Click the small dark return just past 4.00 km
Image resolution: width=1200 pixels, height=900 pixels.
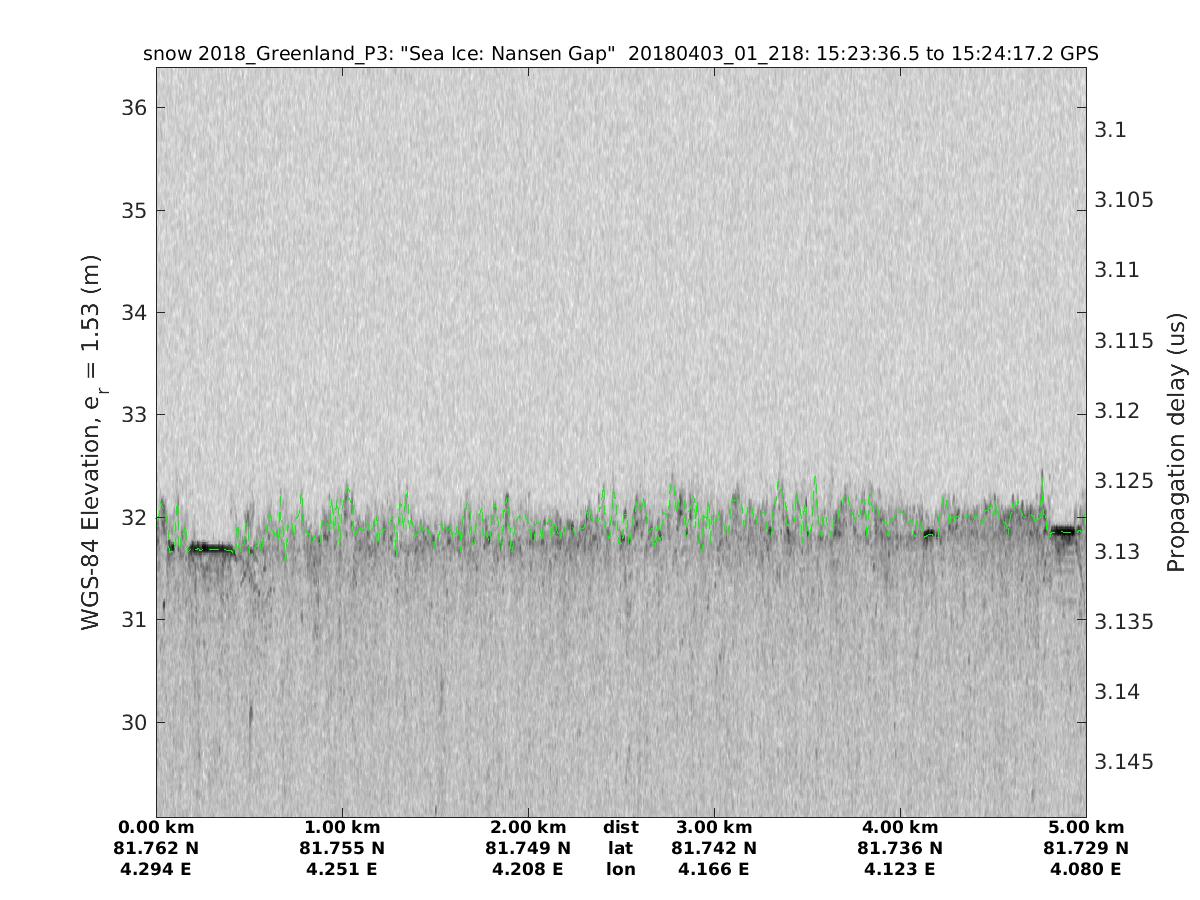(x=929, y=534)
